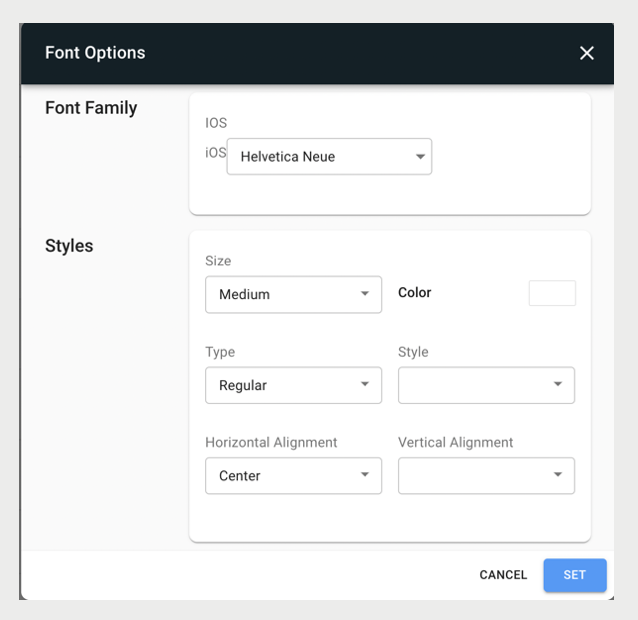Click the Size field label
638x620 pixels.
(218, 260)
